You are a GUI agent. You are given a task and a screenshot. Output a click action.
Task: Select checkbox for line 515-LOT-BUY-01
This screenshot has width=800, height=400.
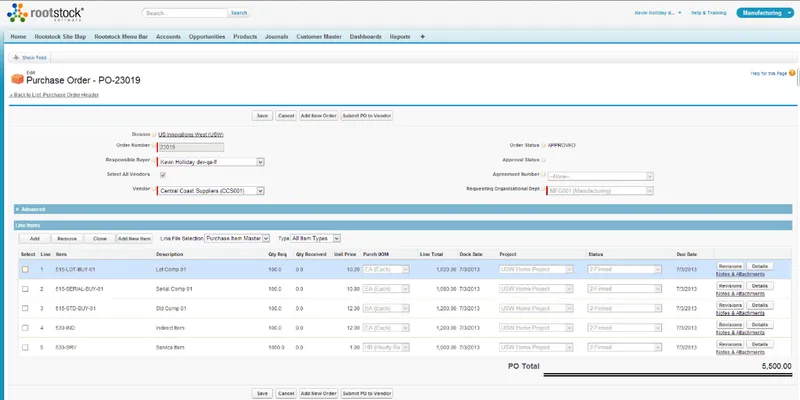(25, 269)
